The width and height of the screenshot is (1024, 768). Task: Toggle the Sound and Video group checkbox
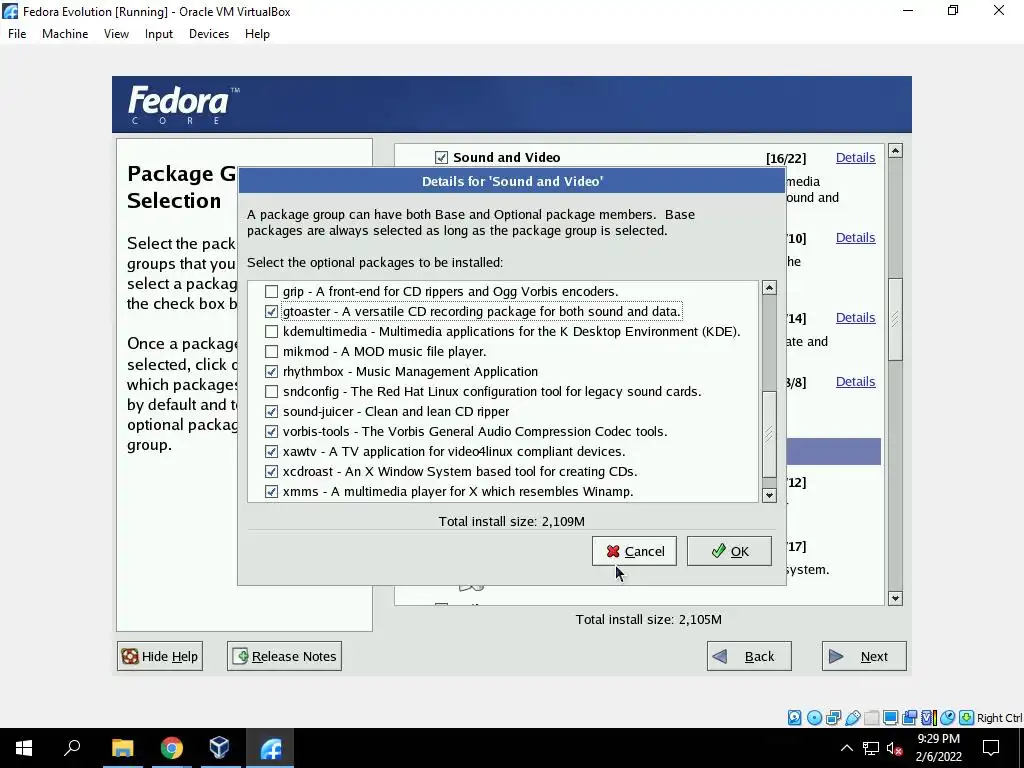(441, 157)
